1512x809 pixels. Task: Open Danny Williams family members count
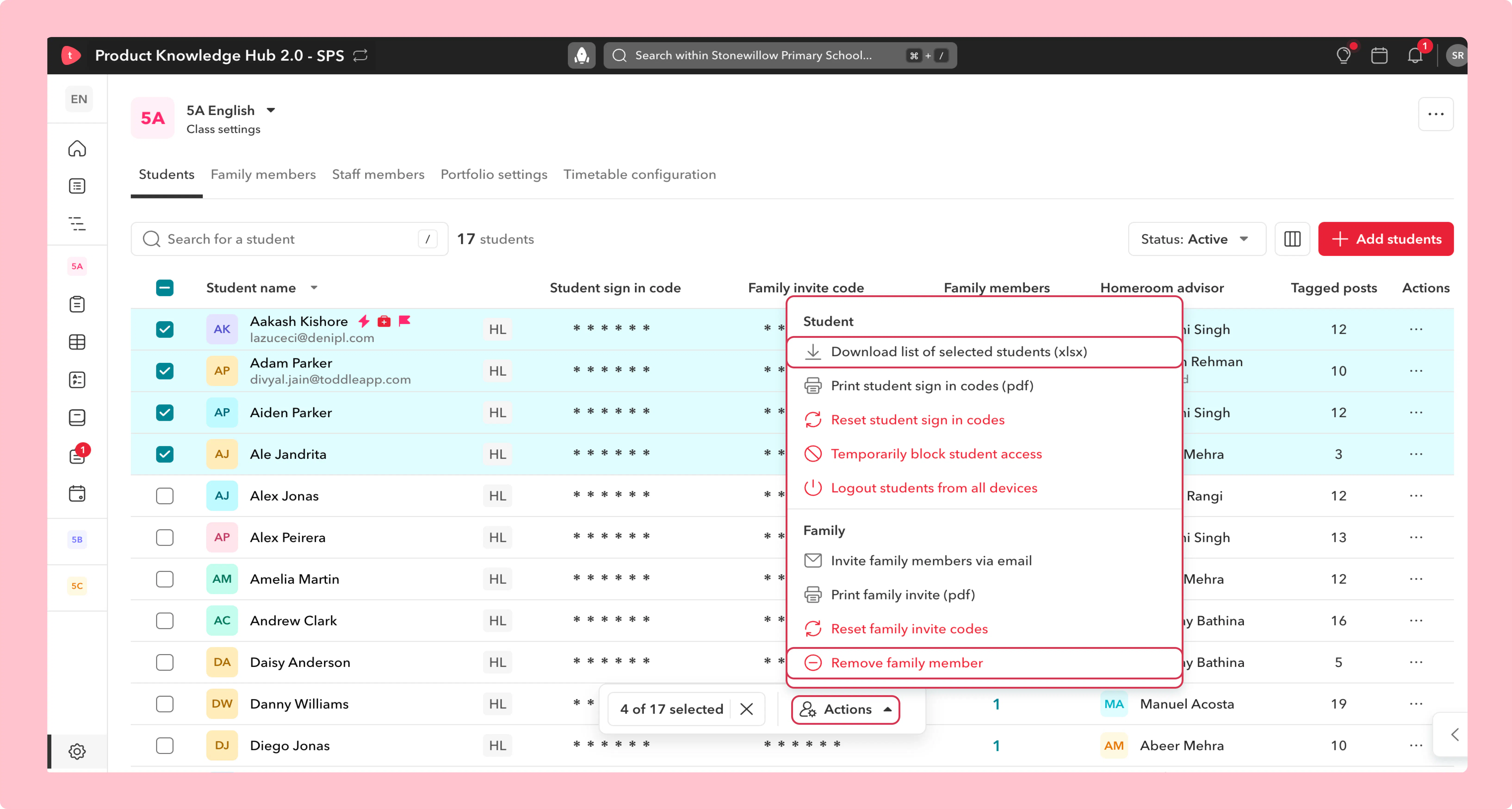pyautogui.click(x=996, y=704)
